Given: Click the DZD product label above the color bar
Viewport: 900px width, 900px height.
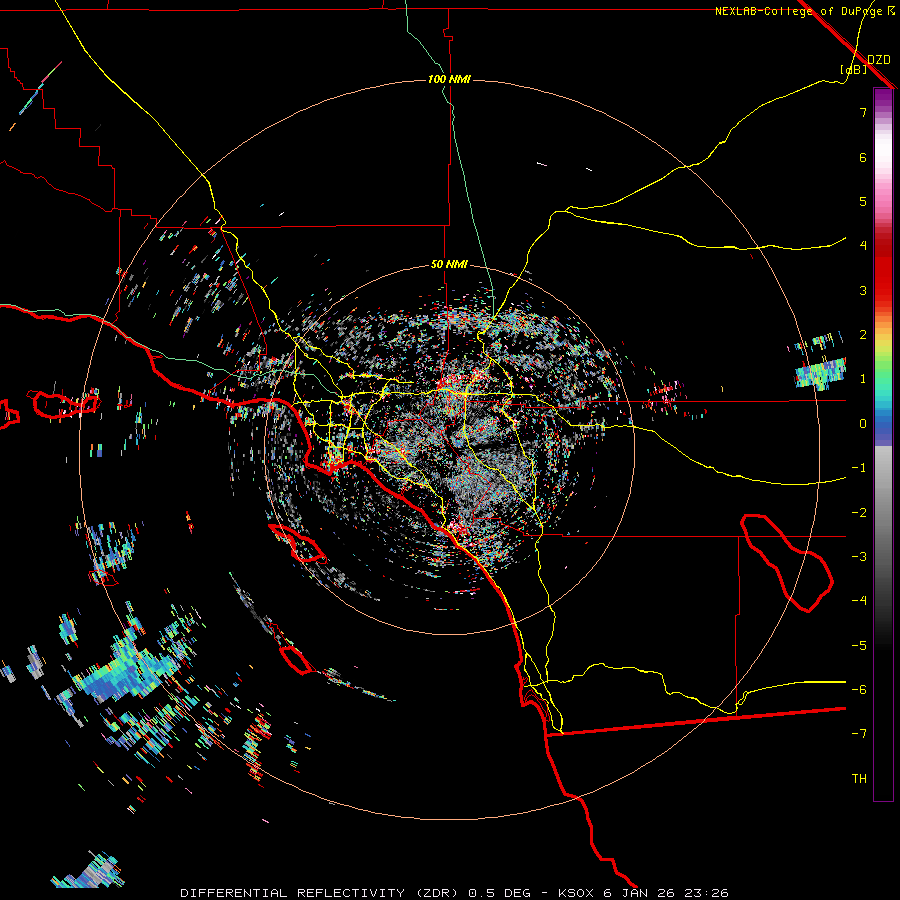Looking at the screenshot, I should coord(879,60).
